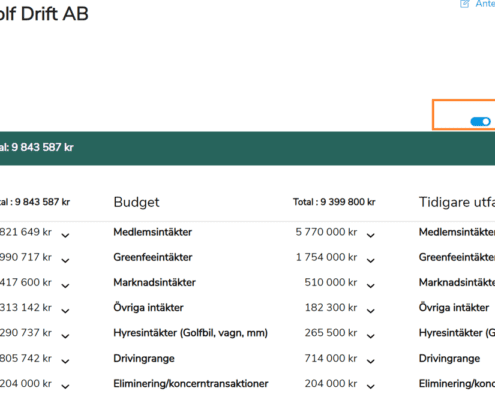Expand the 990 717 kr row chevron
Viewport: 495px width, 400px height.
point(65,260)
